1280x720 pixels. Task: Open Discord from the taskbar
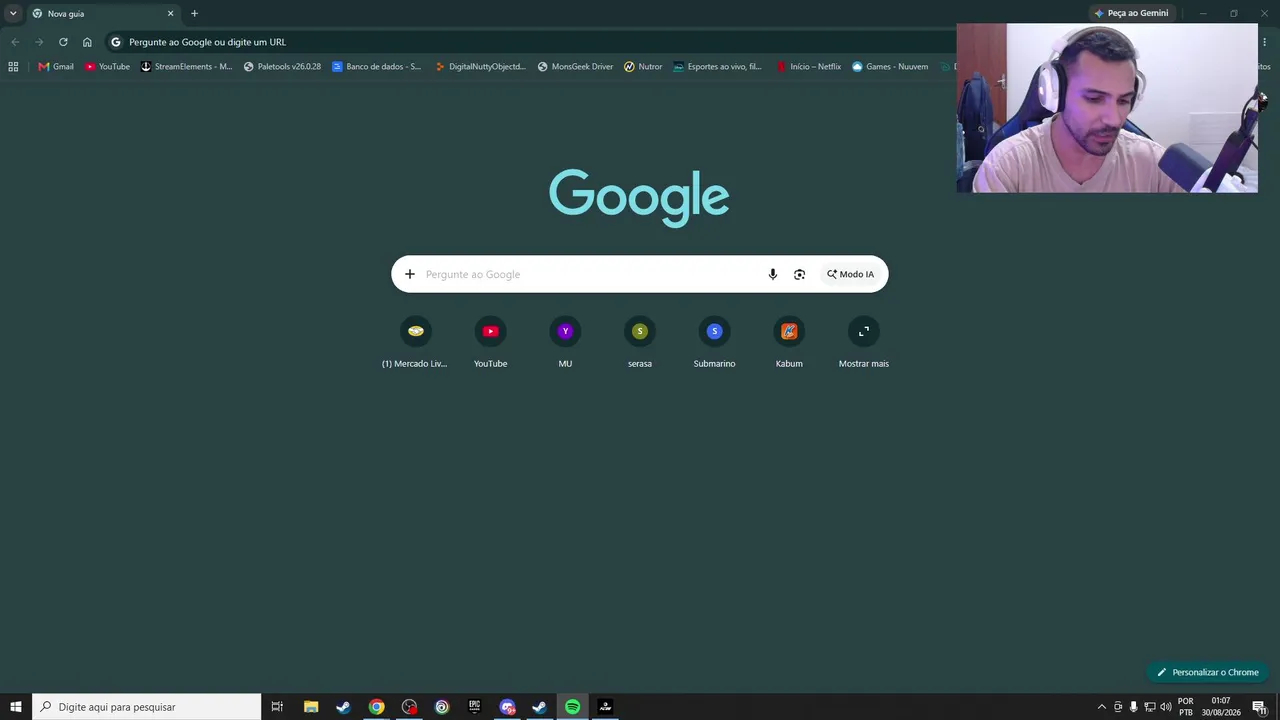[x=507, y=707]
